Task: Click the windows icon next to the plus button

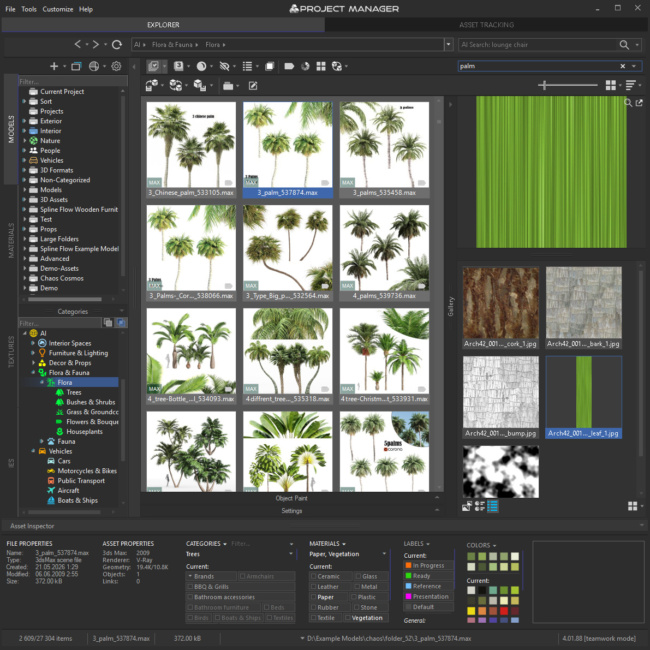Action: tap(76, 66)
